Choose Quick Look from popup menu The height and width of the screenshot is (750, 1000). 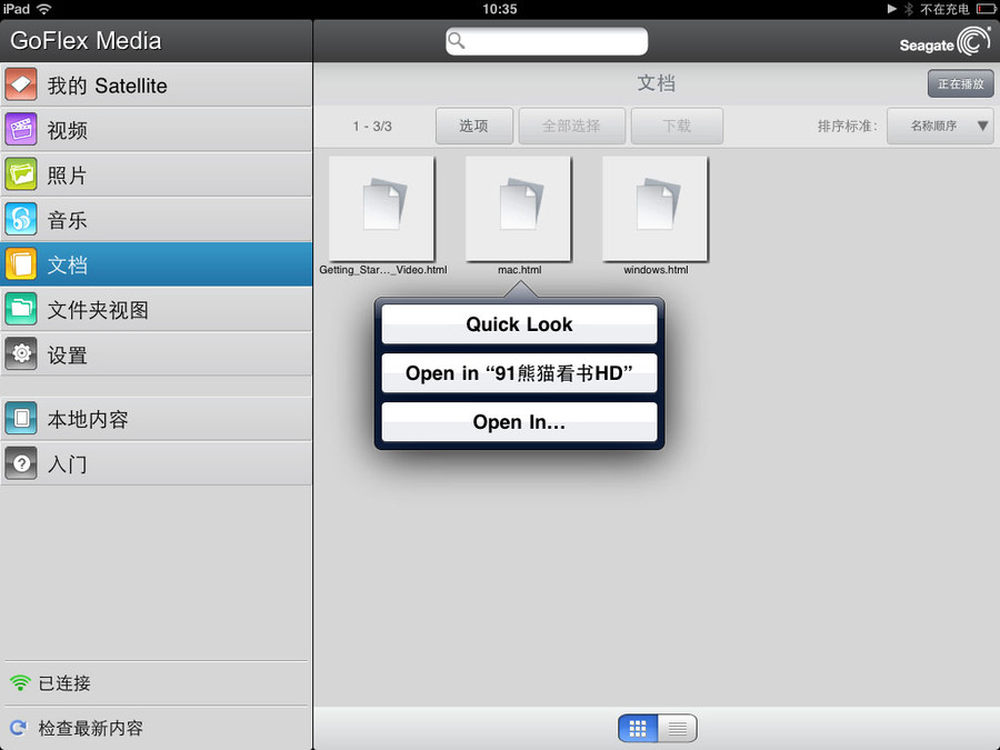point(519,324)
